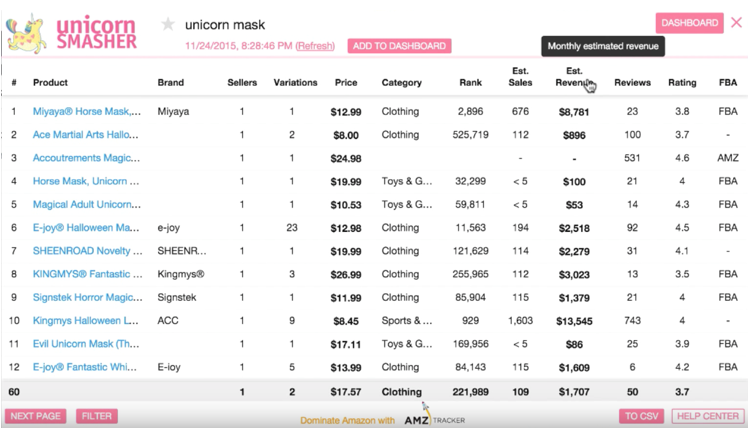Screen dimensions: 752x433
Task: Open Evil Unicorn Mask product link
Action: 85,344
